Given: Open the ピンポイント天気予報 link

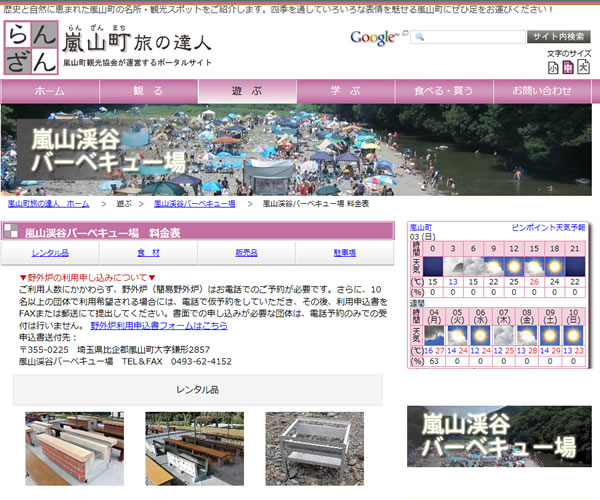Looking at the screenshot, I should click(549, 228).
